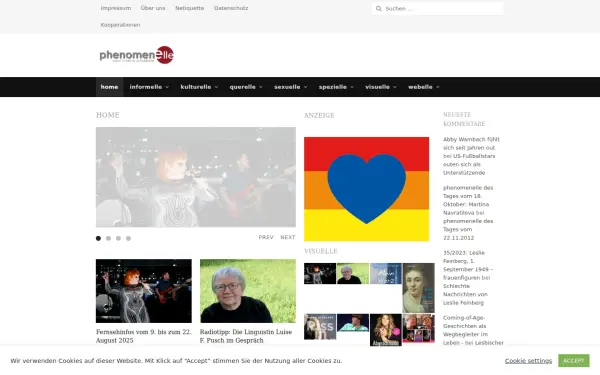Open Cookie settings

(528, 361)
